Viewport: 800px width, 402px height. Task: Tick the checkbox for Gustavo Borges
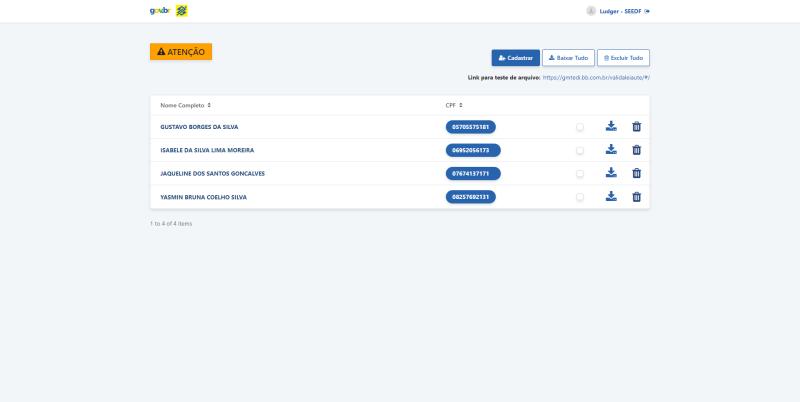click(580, 127)
